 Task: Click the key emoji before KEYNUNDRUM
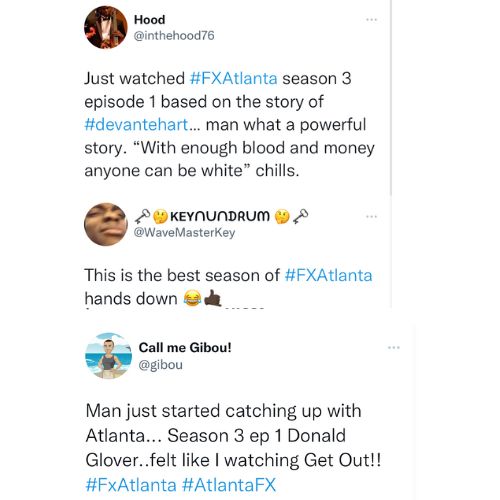point(143,216)
